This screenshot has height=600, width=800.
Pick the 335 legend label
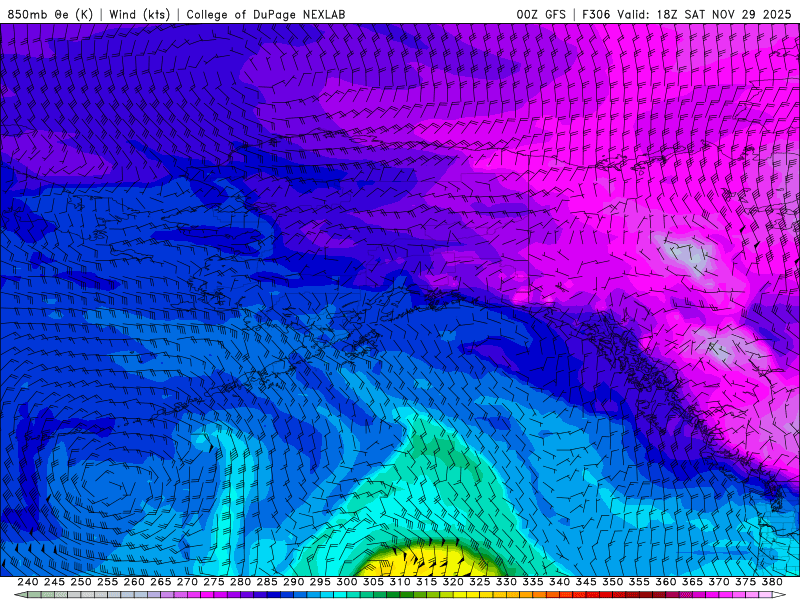[533, 582]
